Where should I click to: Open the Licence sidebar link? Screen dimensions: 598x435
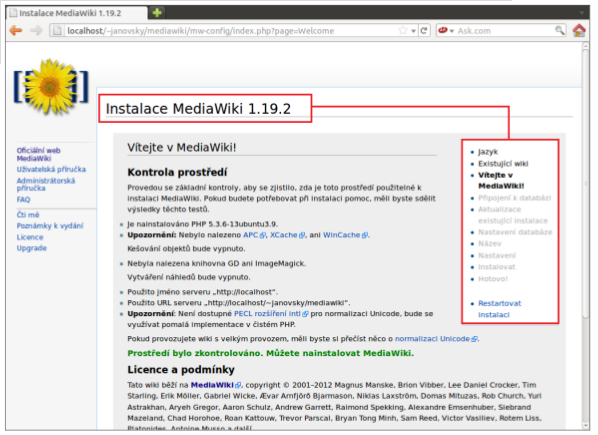[x=30, y=237]
